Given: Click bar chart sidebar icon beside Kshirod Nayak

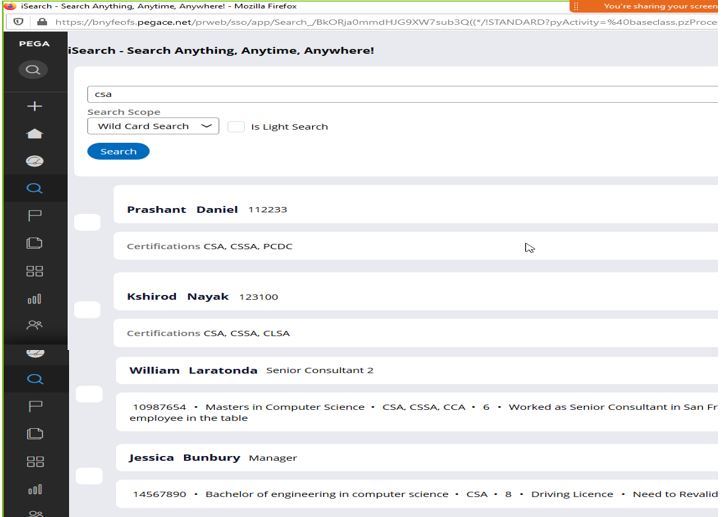Looking at the screenshot, I should tap(35, 299).
